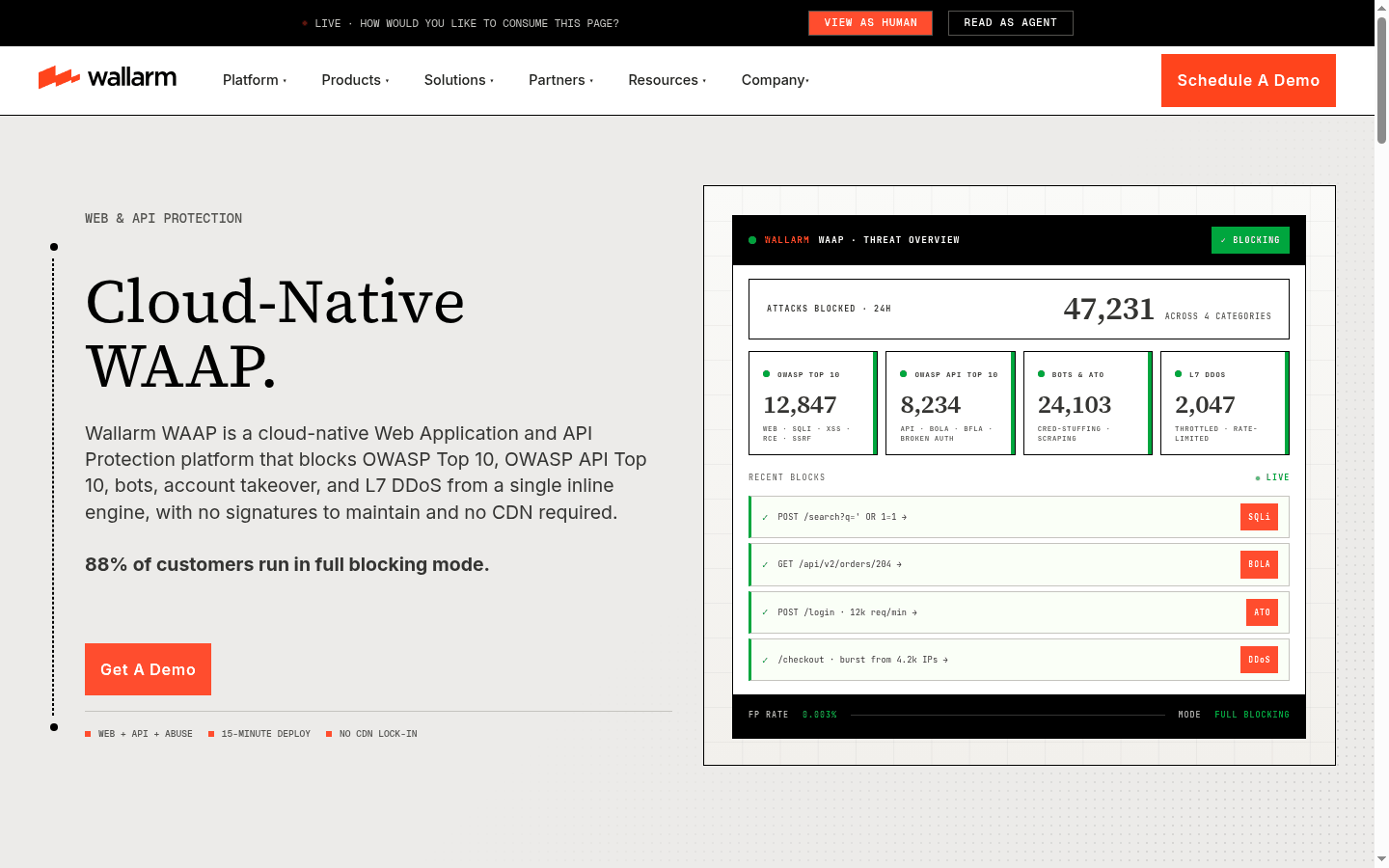
Task: Open the Resources menu
Action: tap(667, 80)
